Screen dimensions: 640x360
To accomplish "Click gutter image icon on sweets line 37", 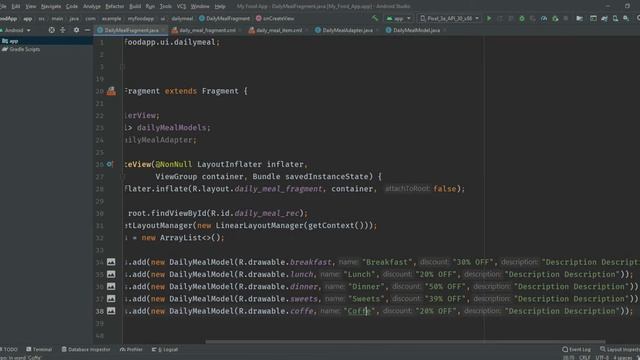I will (x=111, y=298).
